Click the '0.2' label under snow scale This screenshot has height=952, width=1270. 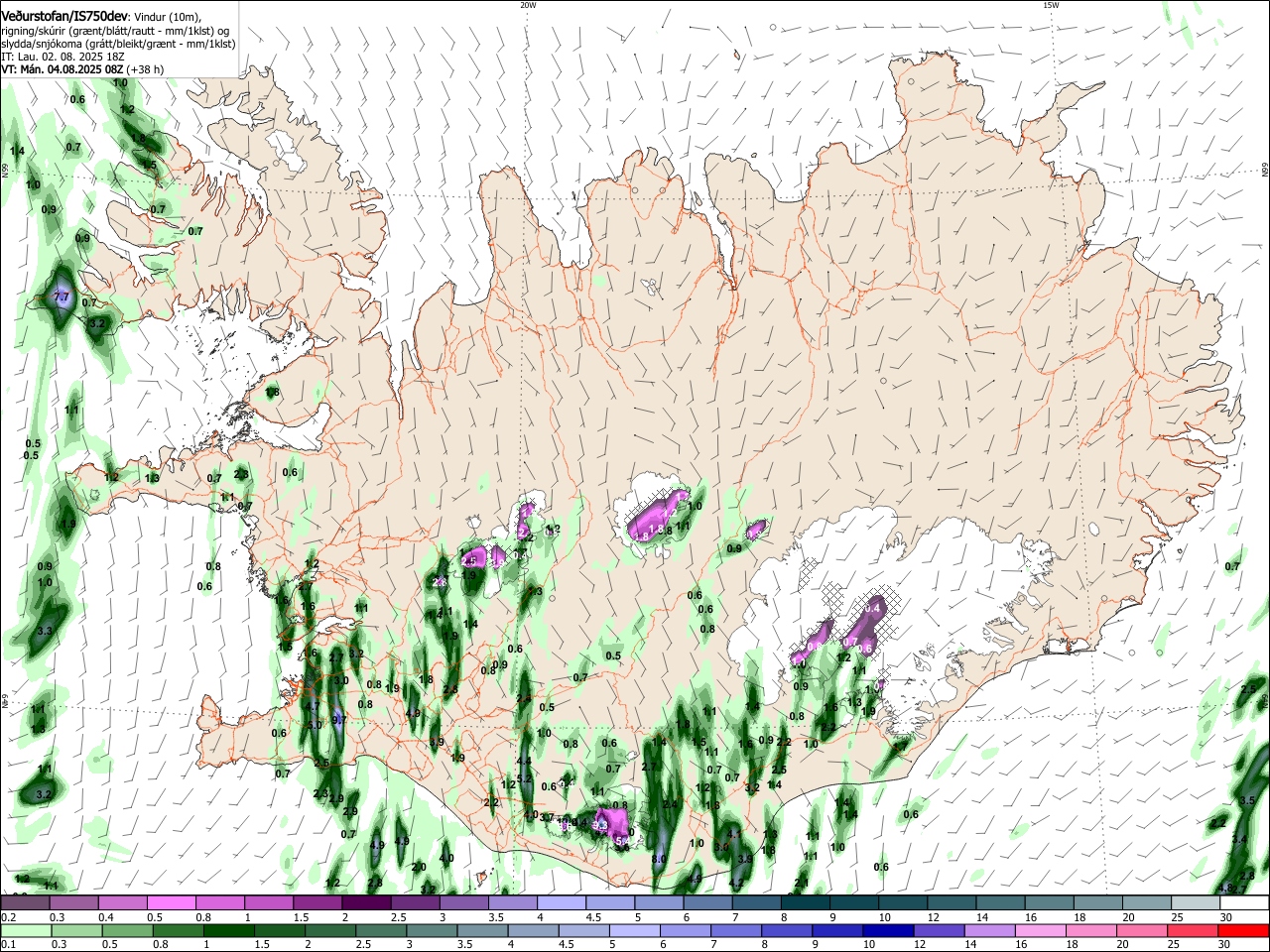point(8,917)
